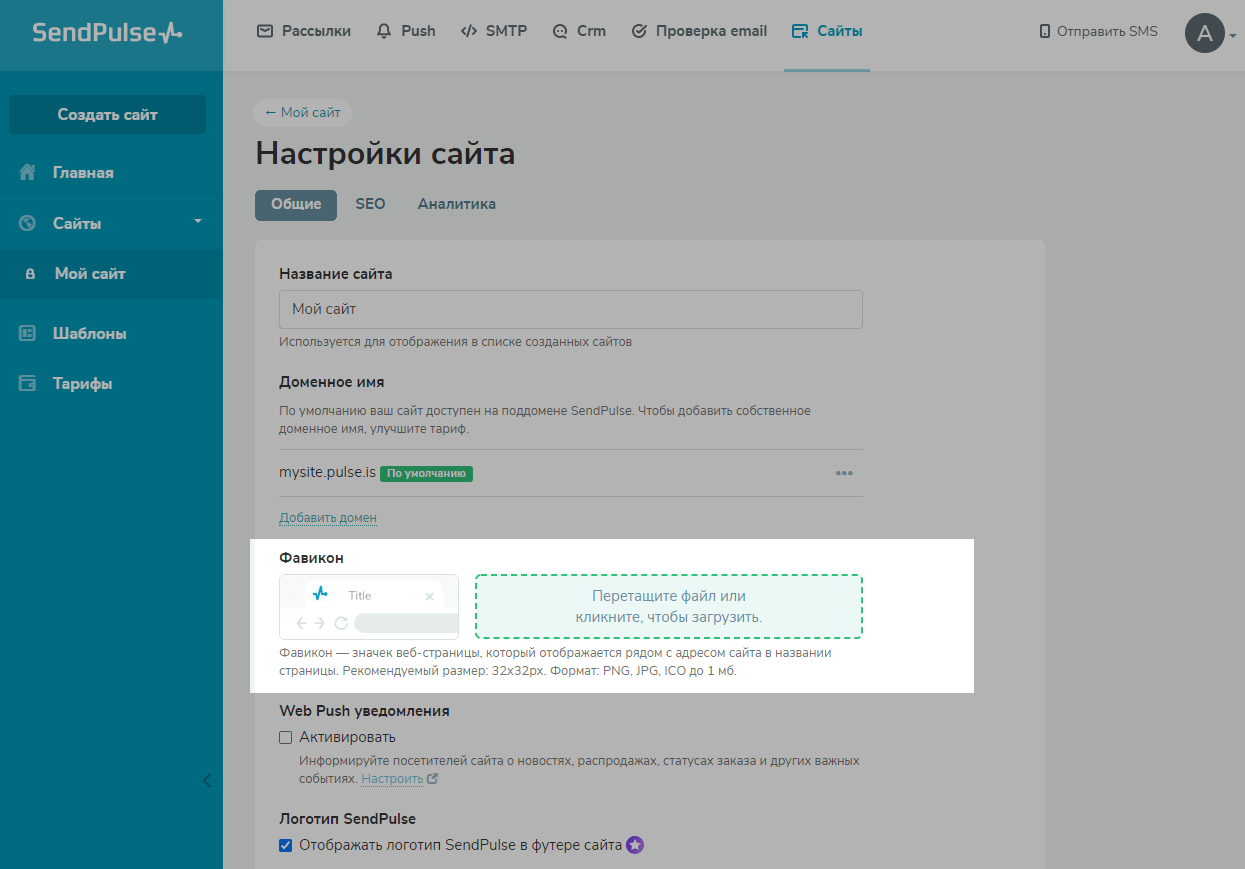Image resolution: width=1245 pixels, height=869 pixels.
Task: Click the site name input field
Action: (x=570, y=309)
